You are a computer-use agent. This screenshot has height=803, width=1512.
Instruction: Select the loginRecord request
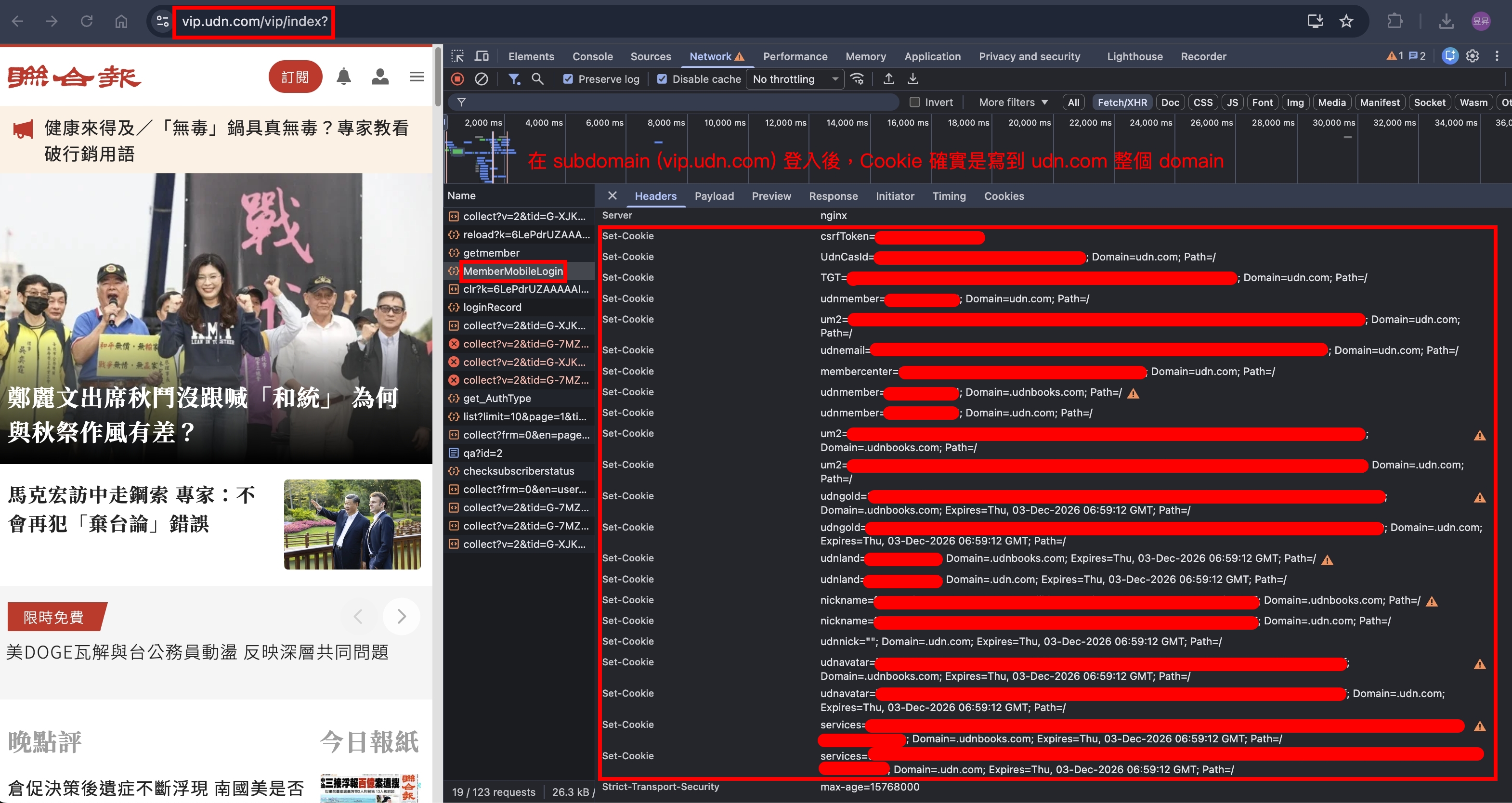(x=492, y=307)
